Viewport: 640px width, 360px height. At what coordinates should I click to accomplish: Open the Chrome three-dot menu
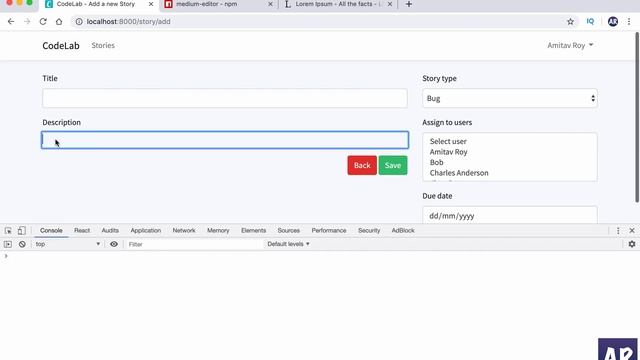[x=629, y=22]
